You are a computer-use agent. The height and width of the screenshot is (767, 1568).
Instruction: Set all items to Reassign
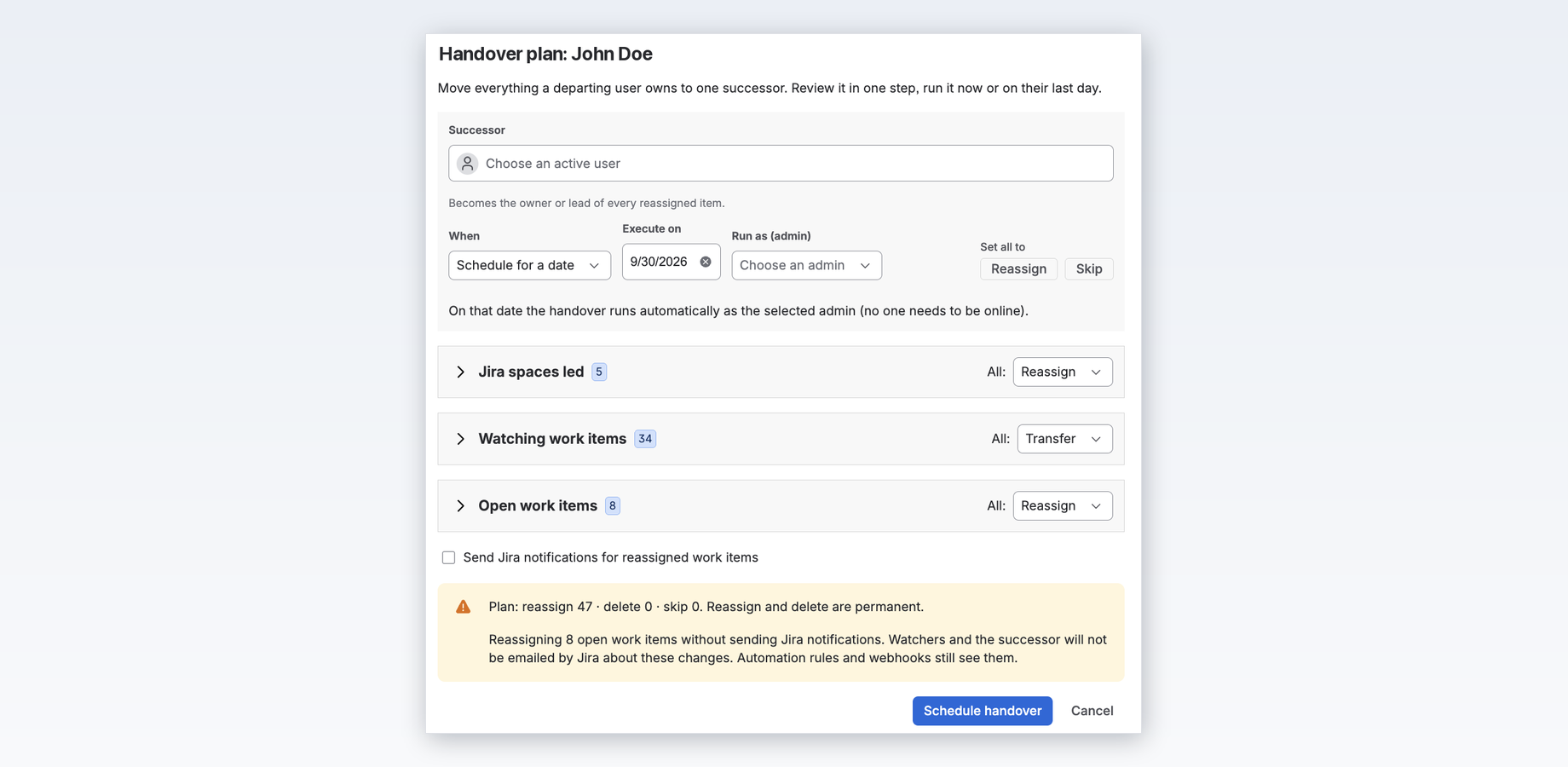1018,268
